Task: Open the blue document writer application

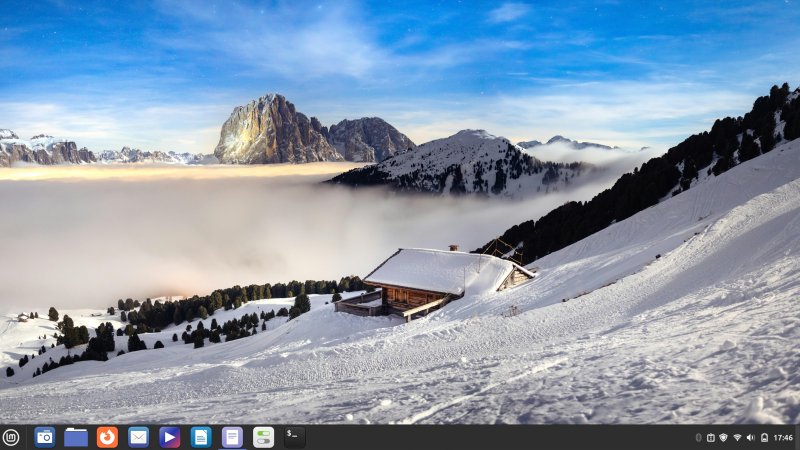Action: click(x=201, y=437)
